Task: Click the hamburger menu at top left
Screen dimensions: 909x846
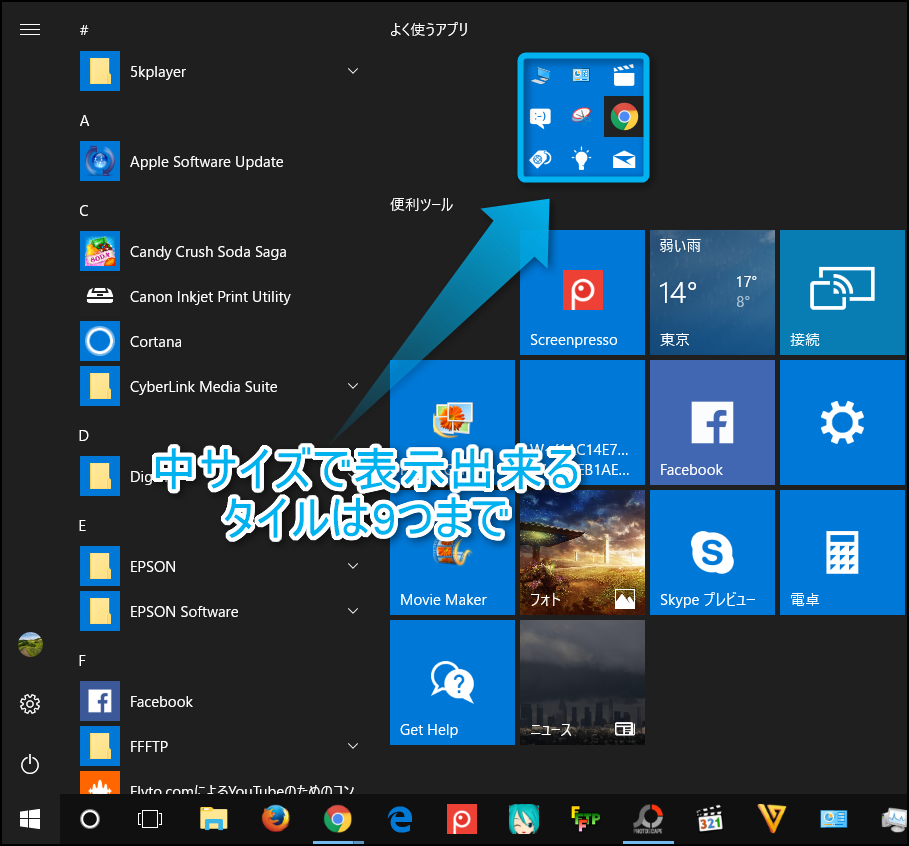Action: click(x=30, y=30)
